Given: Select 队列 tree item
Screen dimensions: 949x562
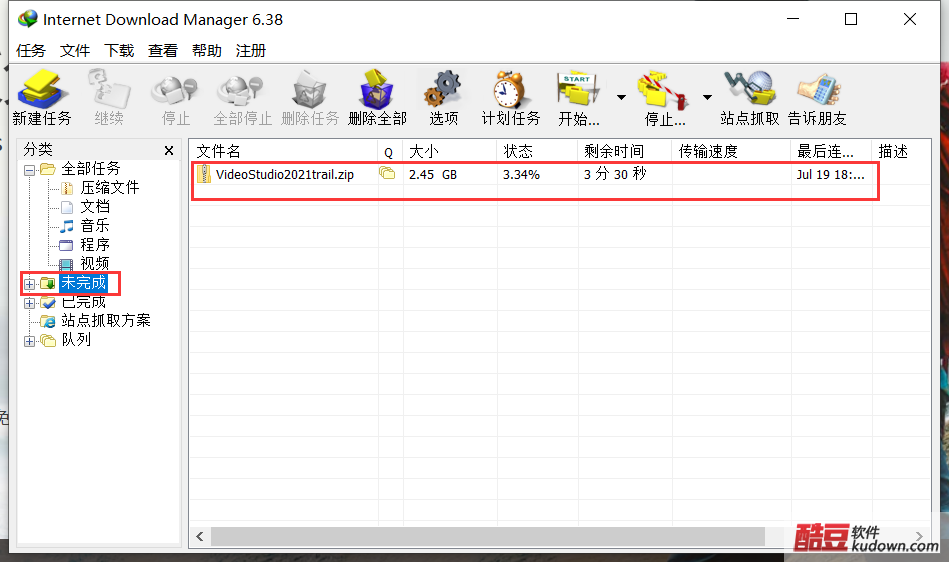Looking at the screenshot, I should 76,340.
